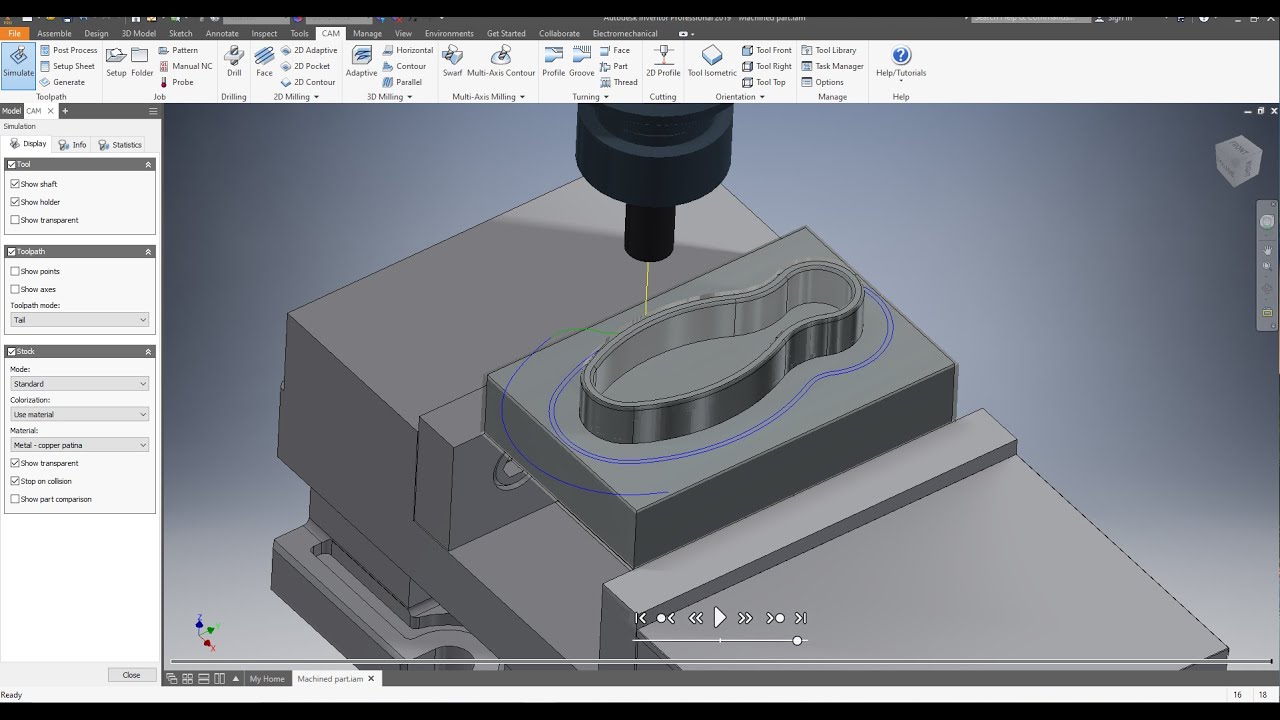Screen dimensions: 1280x720
Task: Select 2D Pocket milling
Action: click(x=305, y=66)
